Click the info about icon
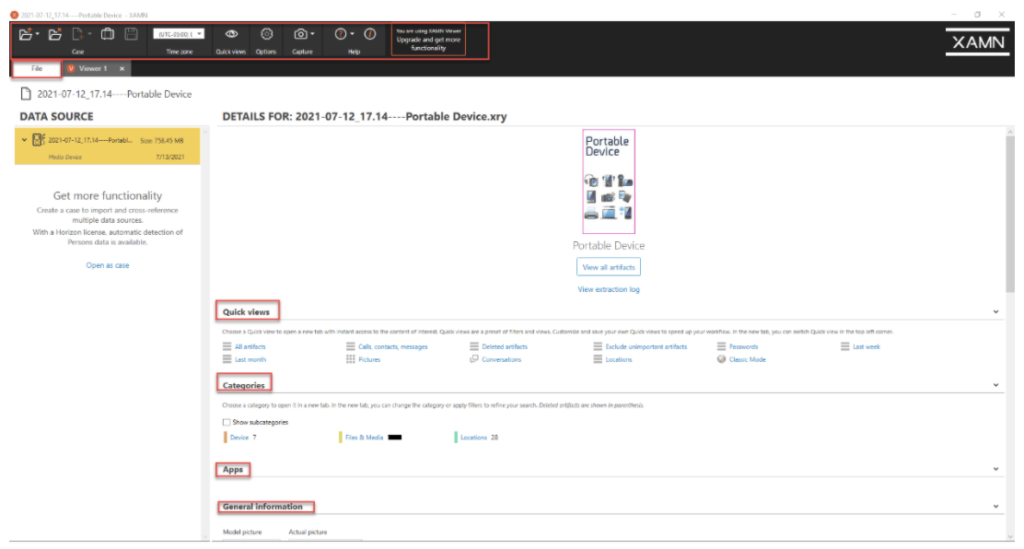 tap(370, 34)
